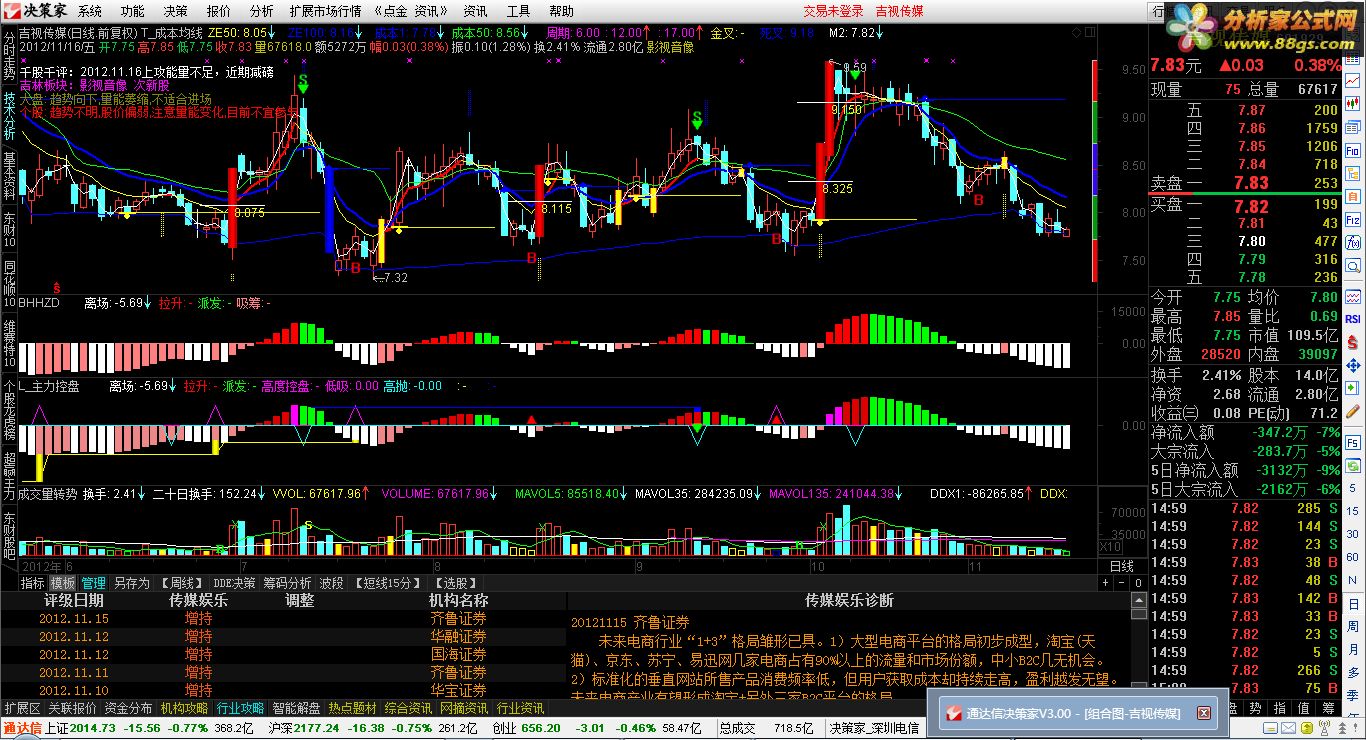The width and height of the screenshot is (1366, 740).
Task: Select the 月 monthly period side tab
Action: tap(1353, 650)
